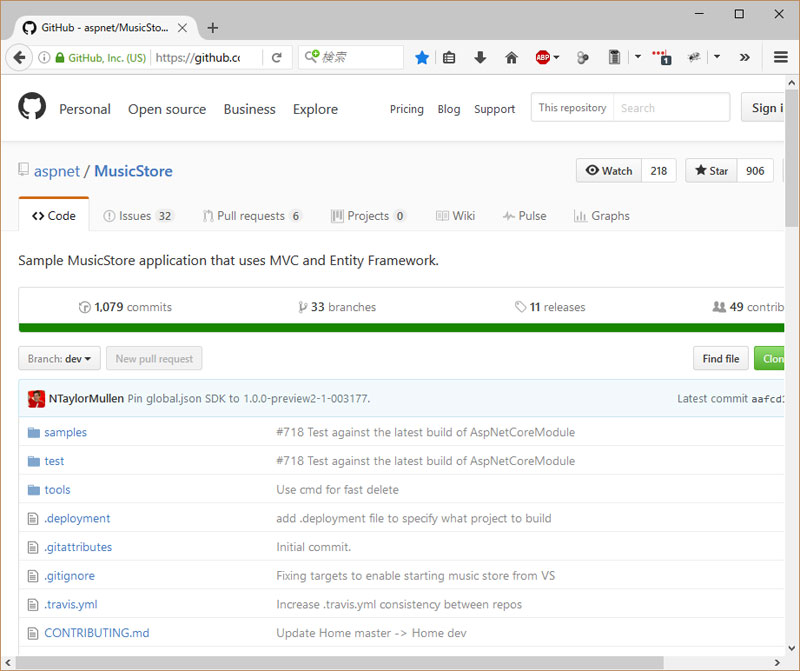Click the Sign in button
The image size is (800, 671).
(x=763, y=108)
